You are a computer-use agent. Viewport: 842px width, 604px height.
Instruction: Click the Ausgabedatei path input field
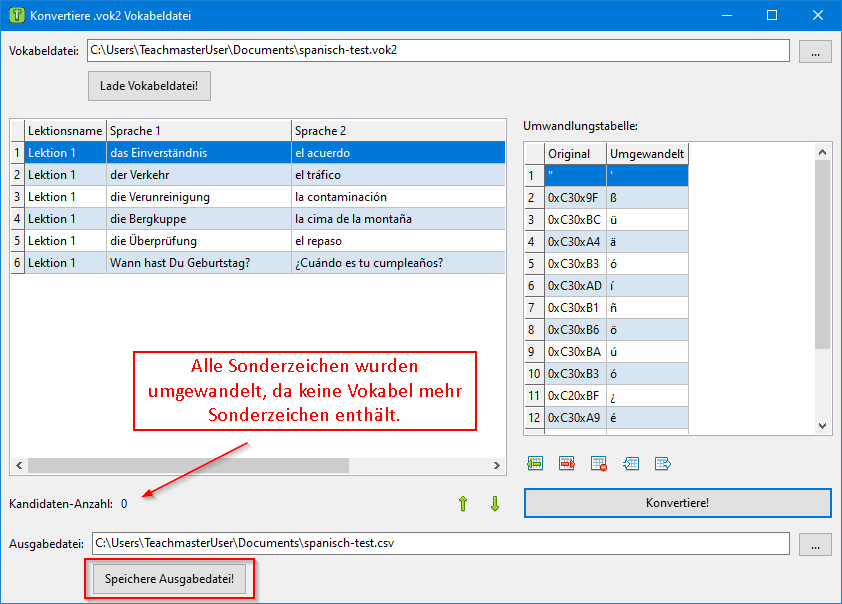point(440,544)
